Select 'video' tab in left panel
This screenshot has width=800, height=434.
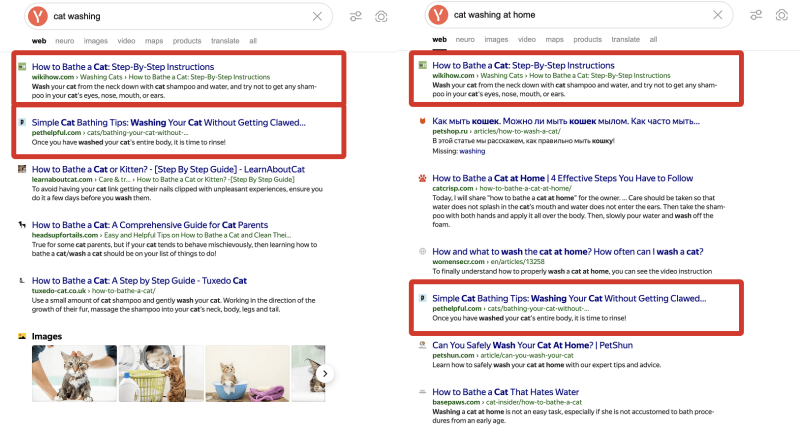127,41
